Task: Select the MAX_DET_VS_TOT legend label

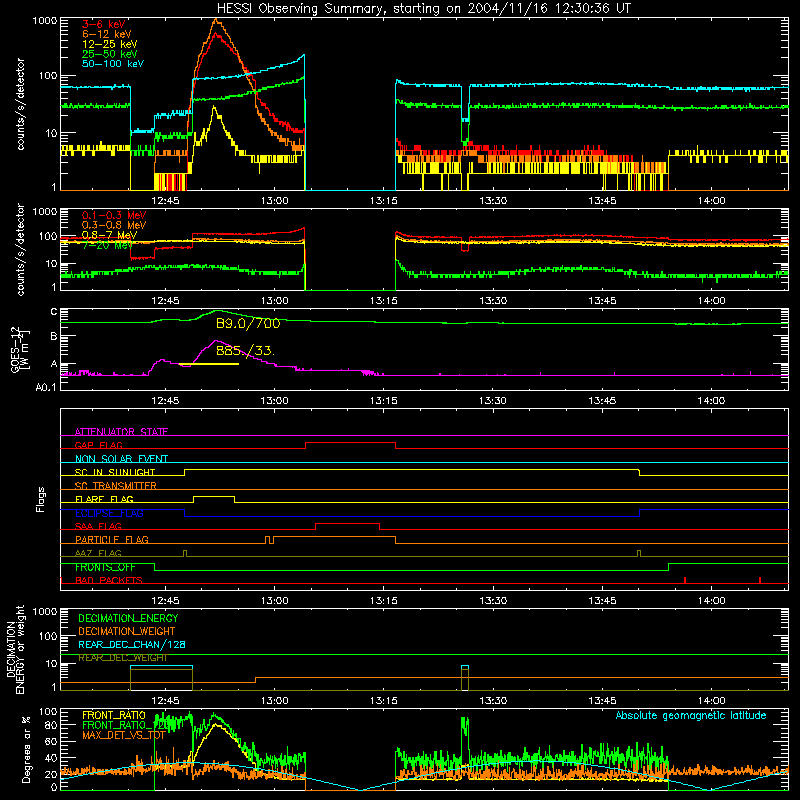Action: pyautogui.click(x=123, y=735)
